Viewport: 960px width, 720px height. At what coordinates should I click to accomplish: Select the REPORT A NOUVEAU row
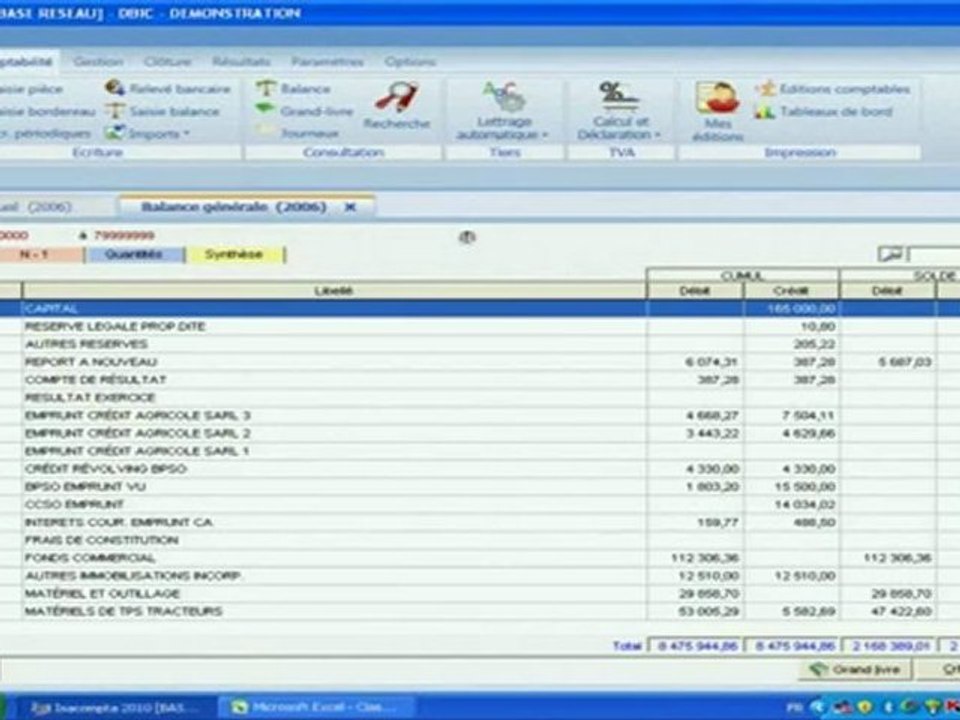(480, 362)
